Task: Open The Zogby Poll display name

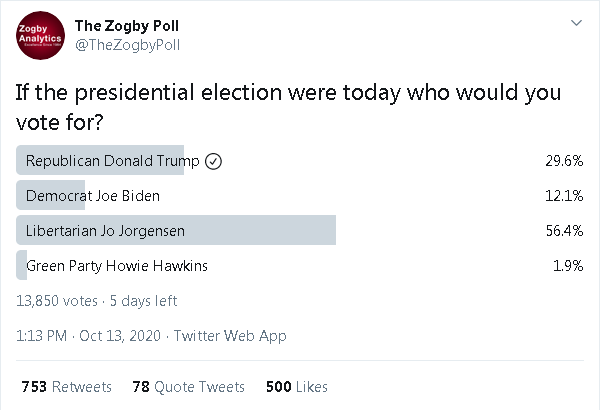Action: 127,26
